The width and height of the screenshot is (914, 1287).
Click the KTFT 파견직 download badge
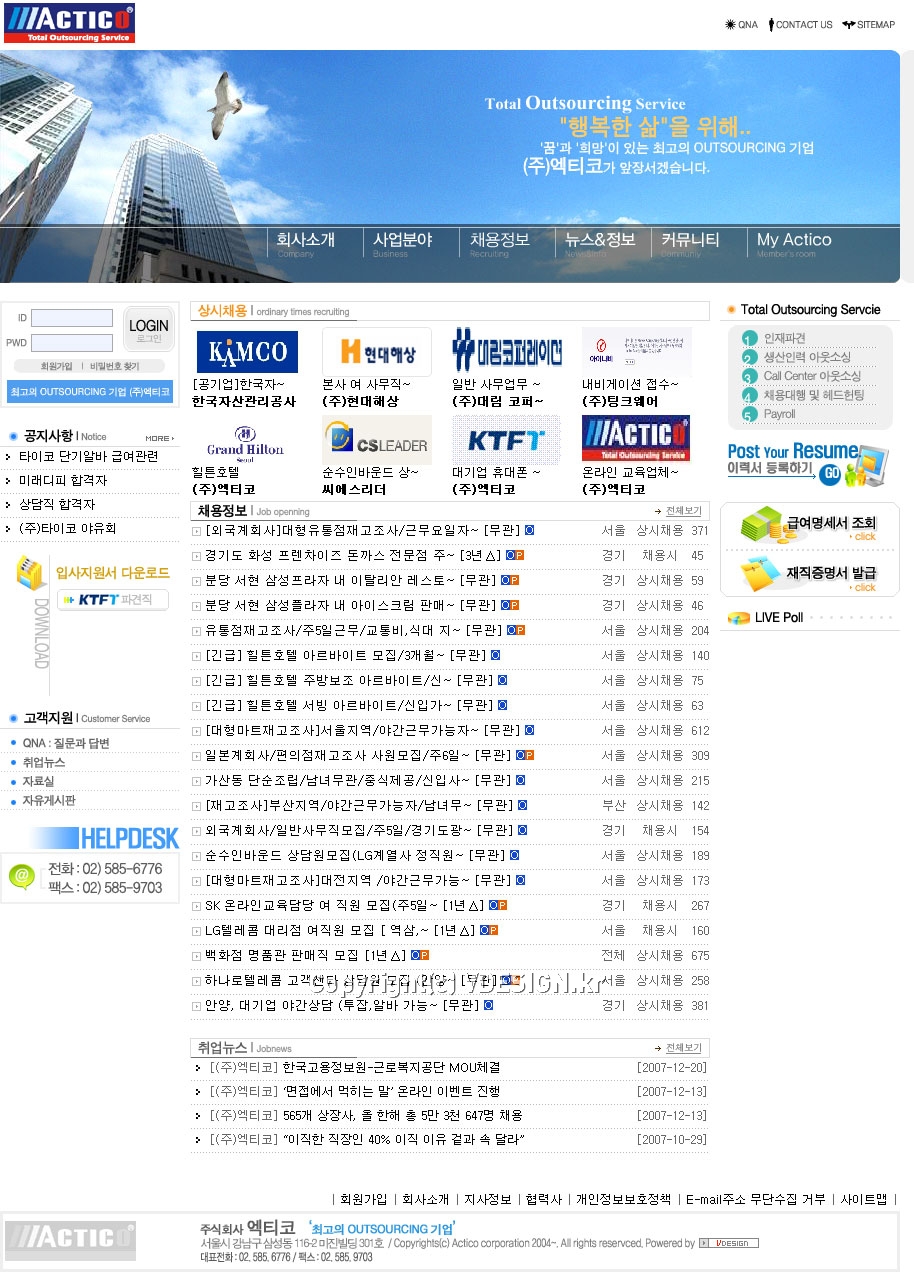click(x=113, y=600)
